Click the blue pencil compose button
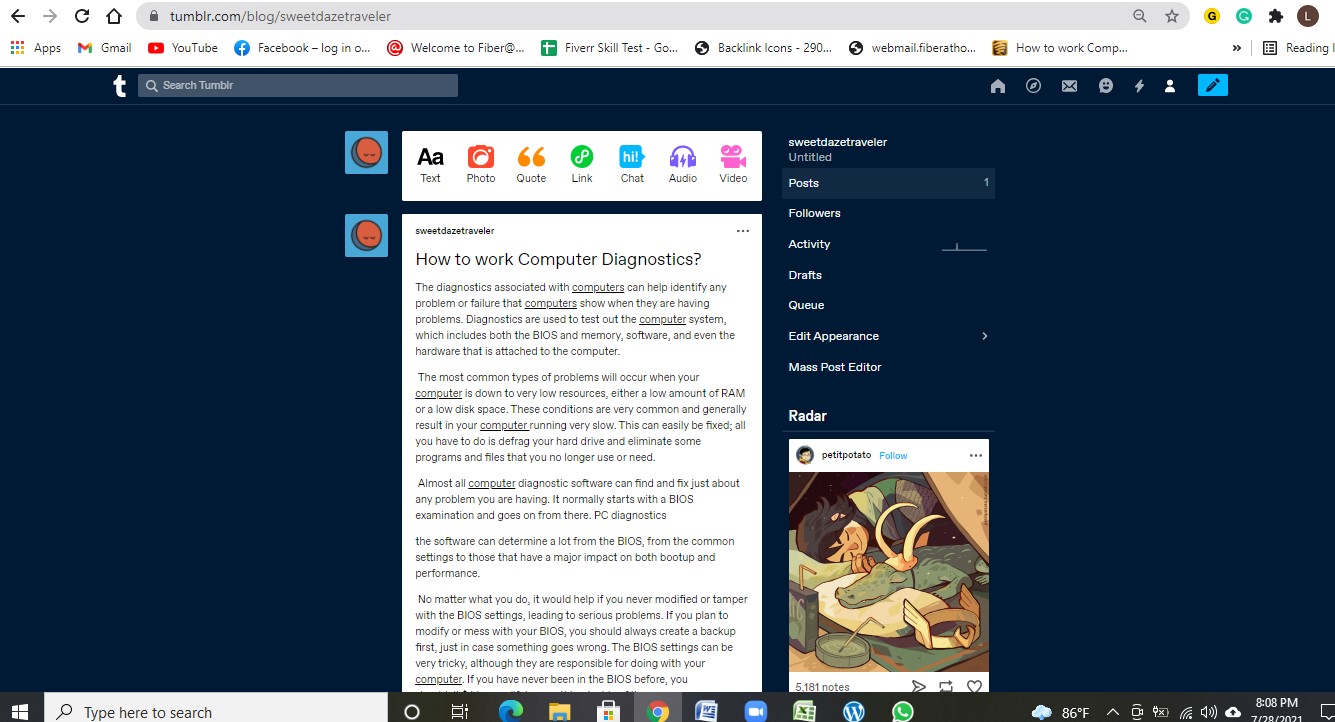 coord(1212,86)
